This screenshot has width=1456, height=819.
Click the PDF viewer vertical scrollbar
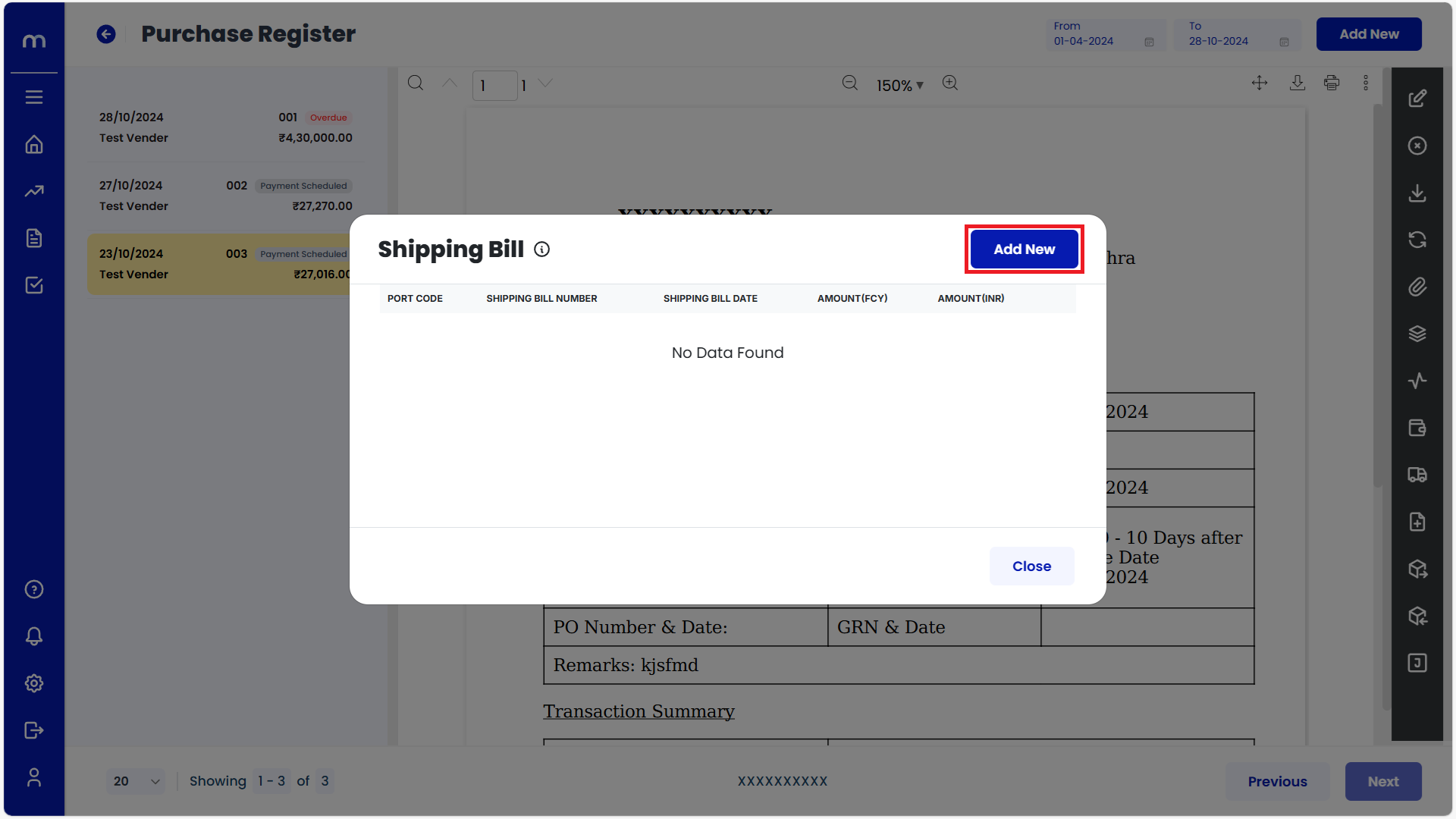[1378, 296]
